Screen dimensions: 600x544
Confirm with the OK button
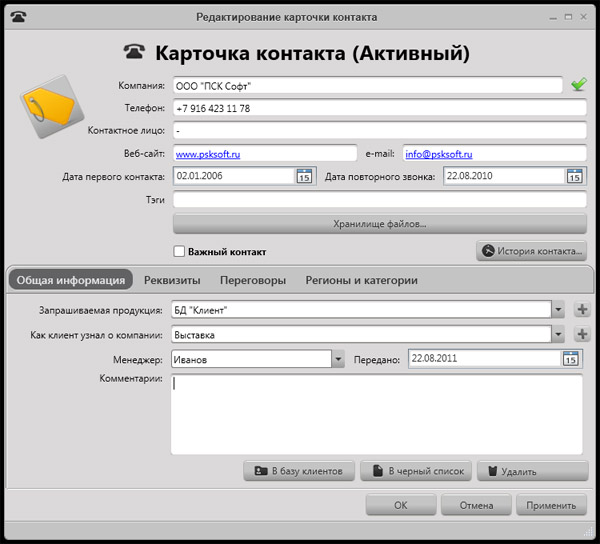click(x=401, y=505)
